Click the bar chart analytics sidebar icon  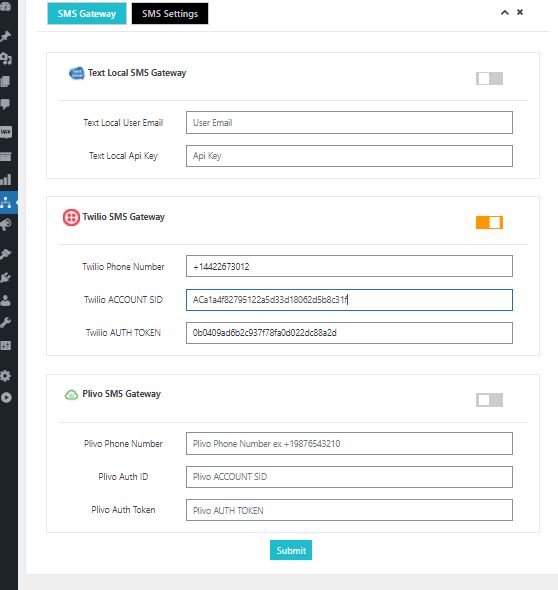[5, 179]
